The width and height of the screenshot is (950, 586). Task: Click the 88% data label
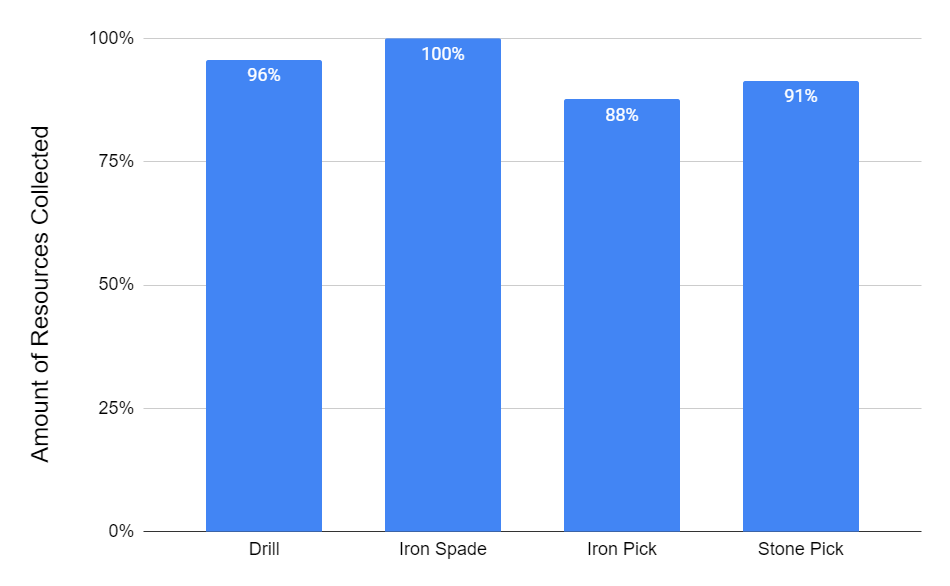click(621, 115)
